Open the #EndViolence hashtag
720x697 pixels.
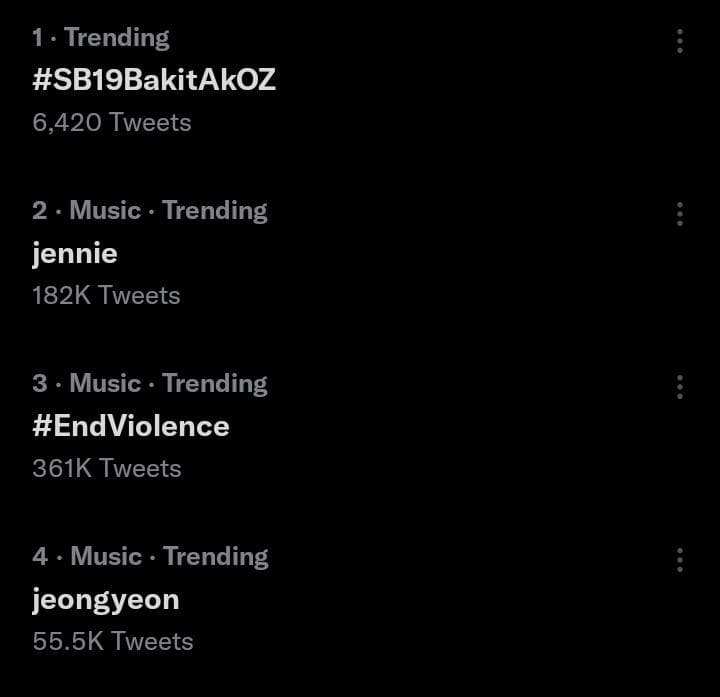click(x=131, y=426)
